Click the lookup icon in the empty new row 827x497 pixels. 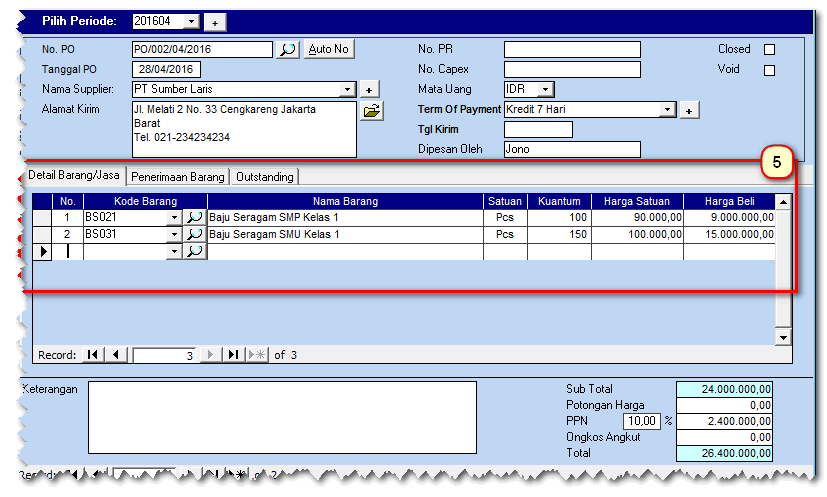(195, 252)
